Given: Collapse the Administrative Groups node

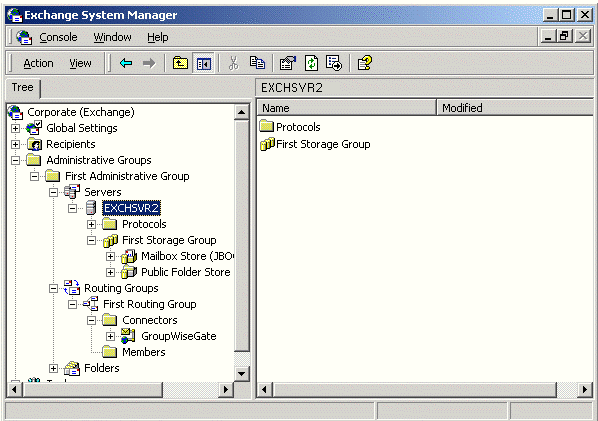Looking at the screenshot, I should 15,161.
